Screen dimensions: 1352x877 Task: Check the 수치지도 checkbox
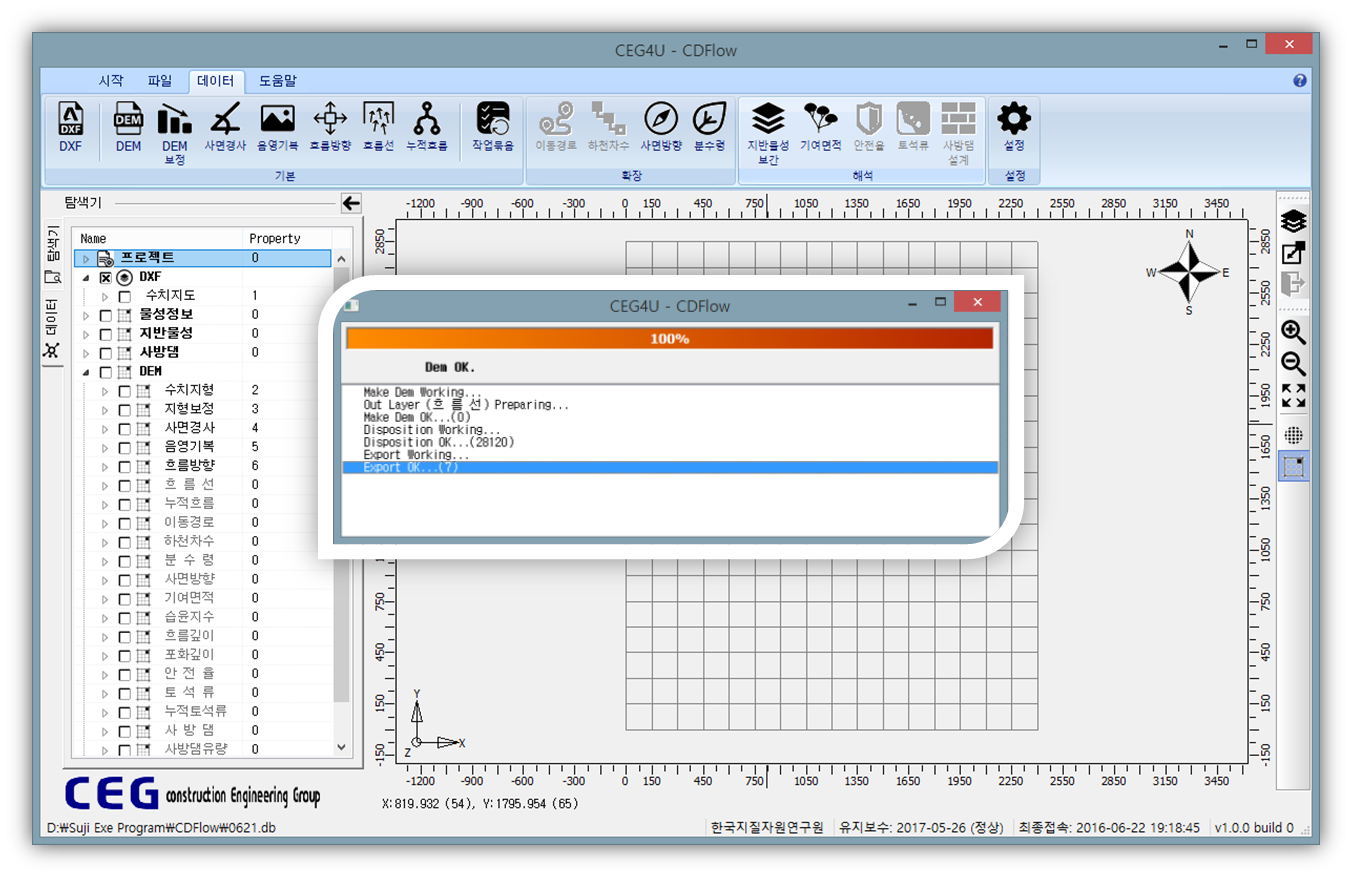tap(125, 296)
